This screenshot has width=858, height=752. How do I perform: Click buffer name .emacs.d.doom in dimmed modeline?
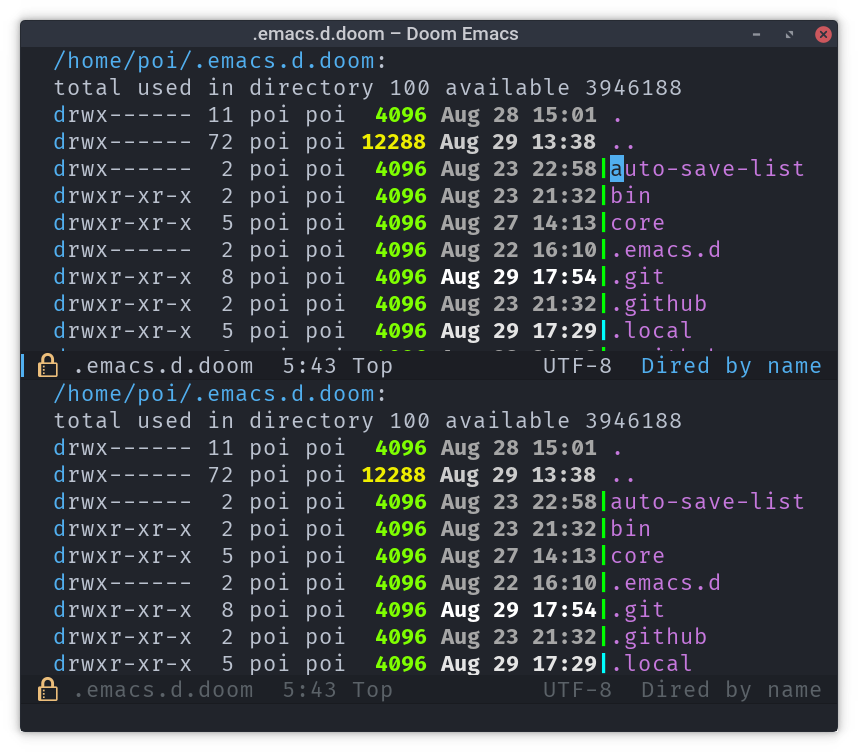tap(163, 690)
